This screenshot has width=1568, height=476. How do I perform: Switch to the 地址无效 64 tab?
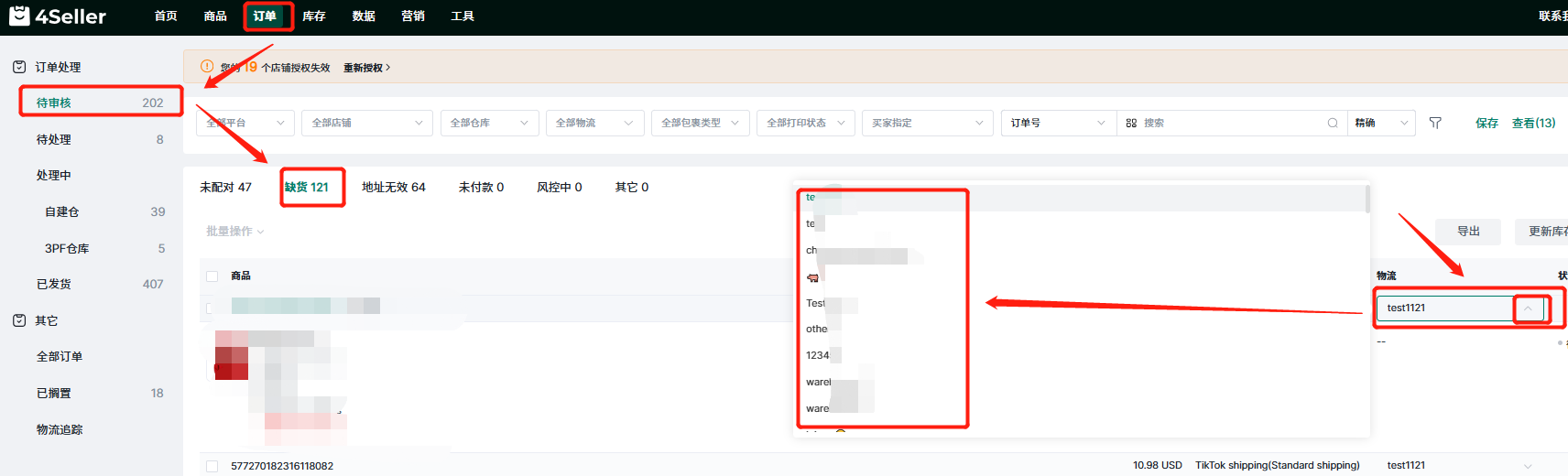point(393,187)
